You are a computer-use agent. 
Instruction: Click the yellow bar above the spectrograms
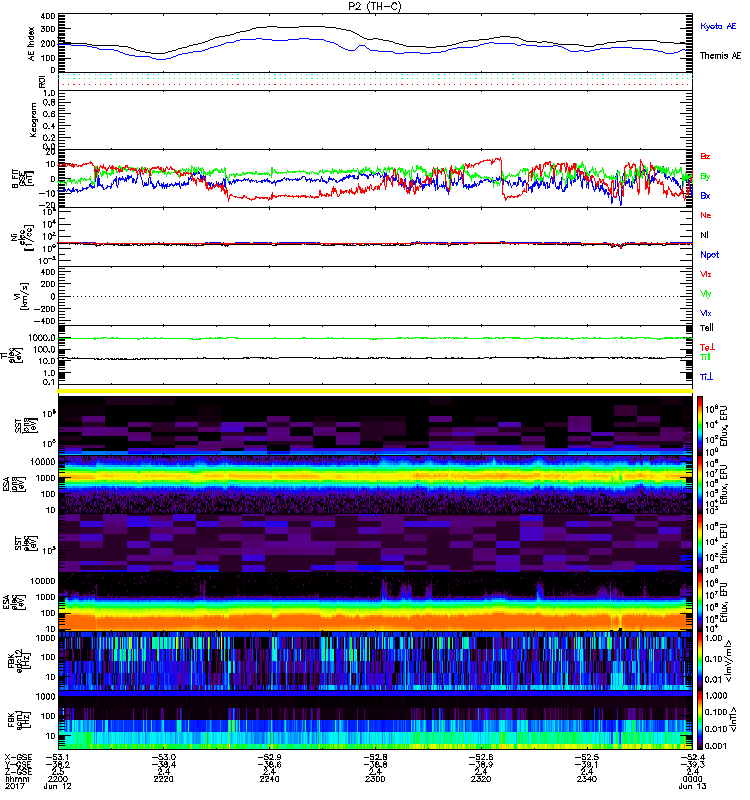[375, 391]
